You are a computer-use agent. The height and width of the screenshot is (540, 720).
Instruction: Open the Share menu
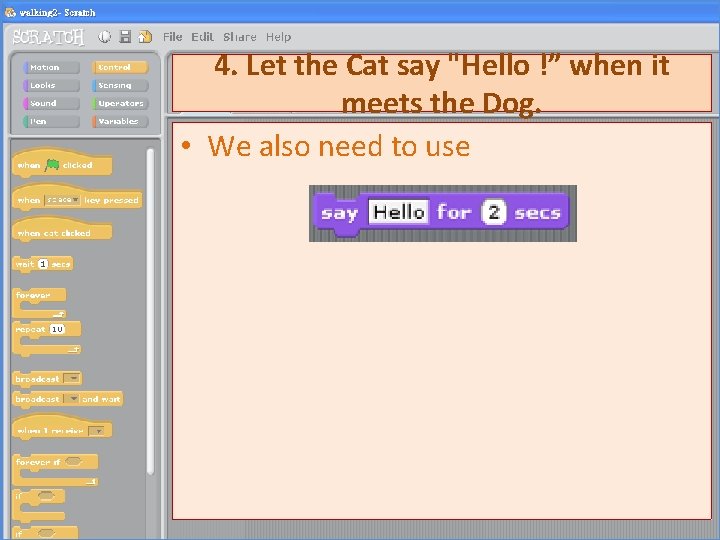(x=240, y=37)
